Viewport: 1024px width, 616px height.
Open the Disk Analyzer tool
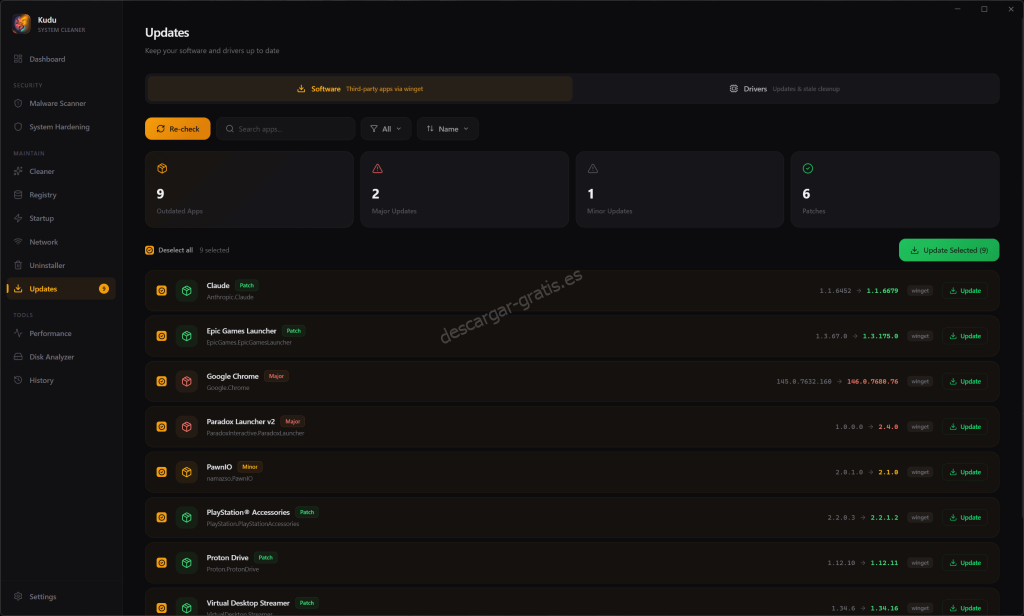[61, 357]
